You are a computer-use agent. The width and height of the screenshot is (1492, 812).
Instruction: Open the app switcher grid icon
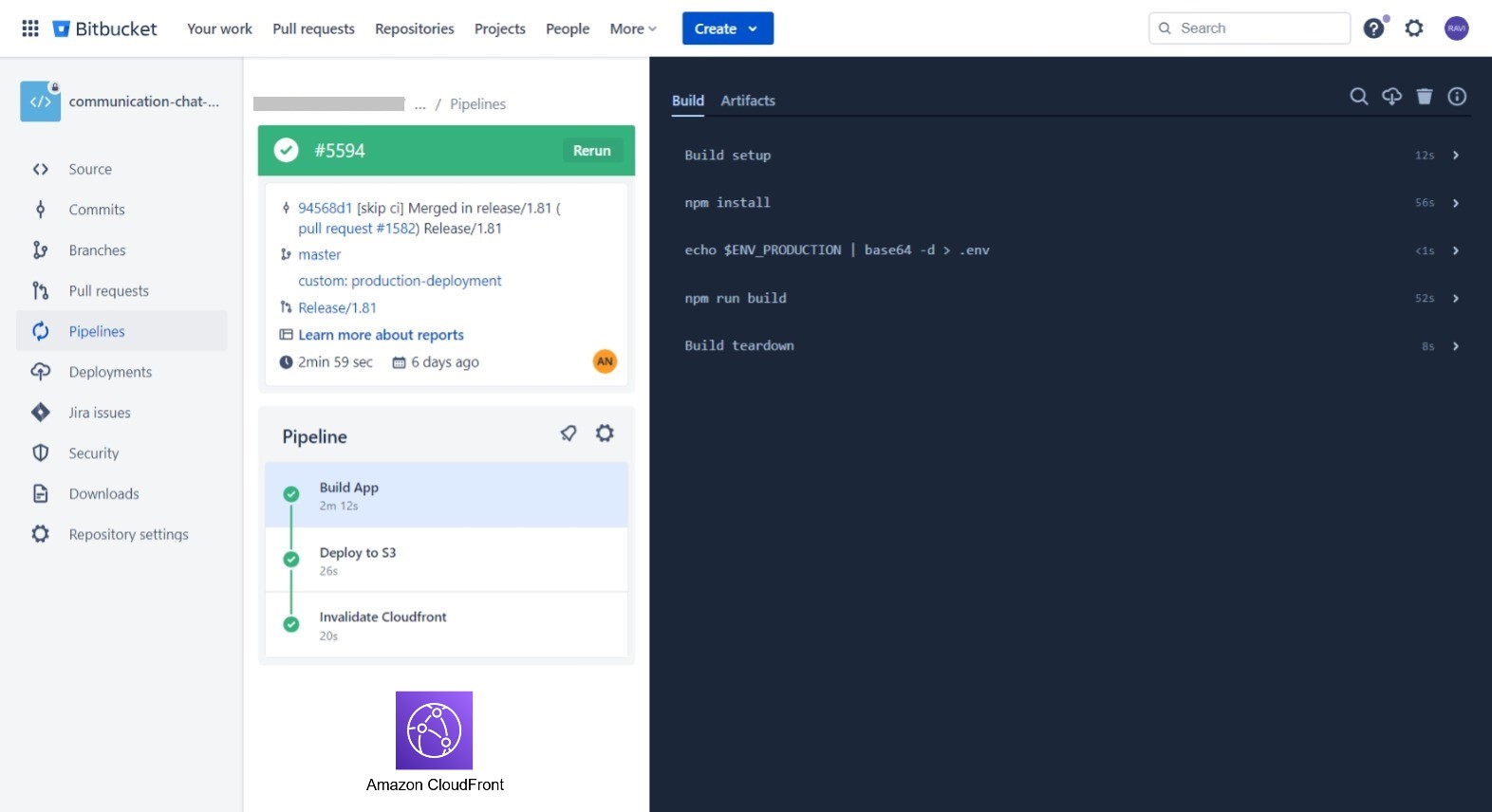30,28
